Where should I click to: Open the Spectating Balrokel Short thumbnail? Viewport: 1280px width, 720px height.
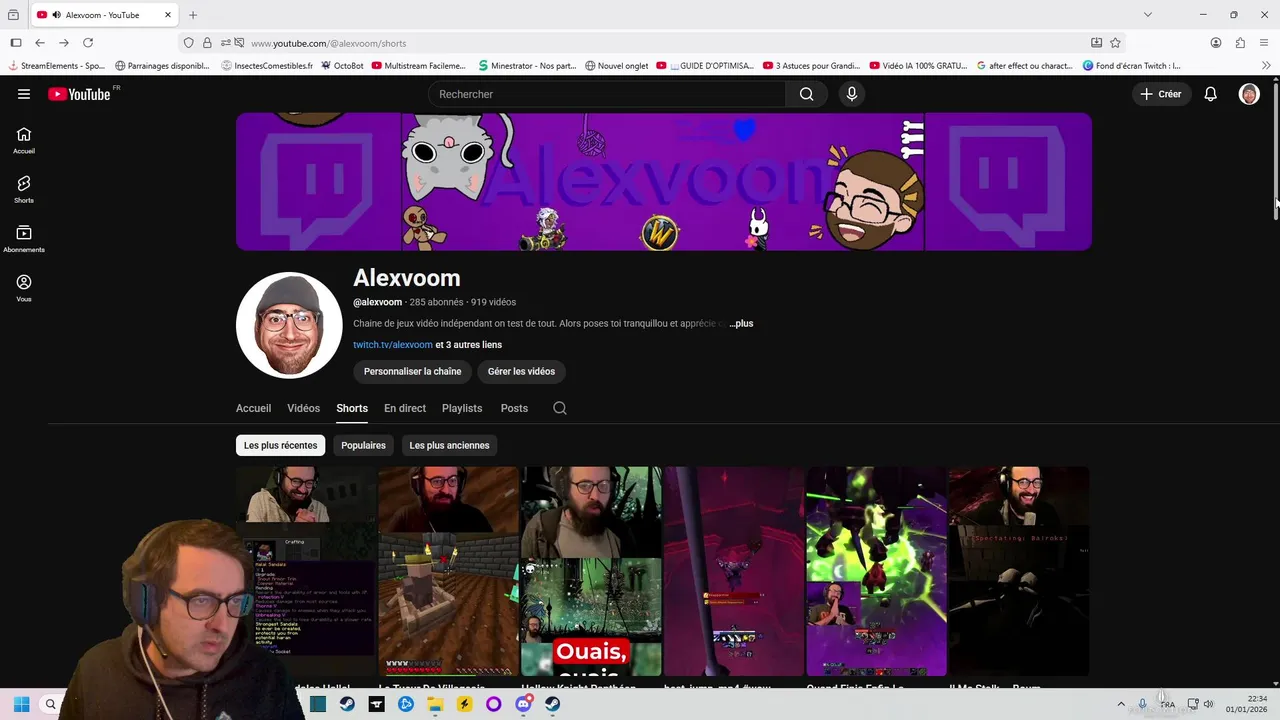point(1019,571)
